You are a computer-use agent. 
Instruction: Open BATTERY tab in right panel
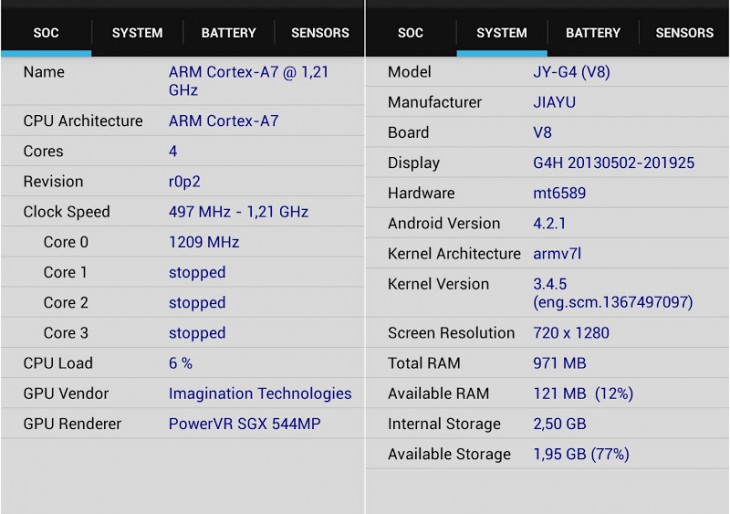[x=593, y=33]
